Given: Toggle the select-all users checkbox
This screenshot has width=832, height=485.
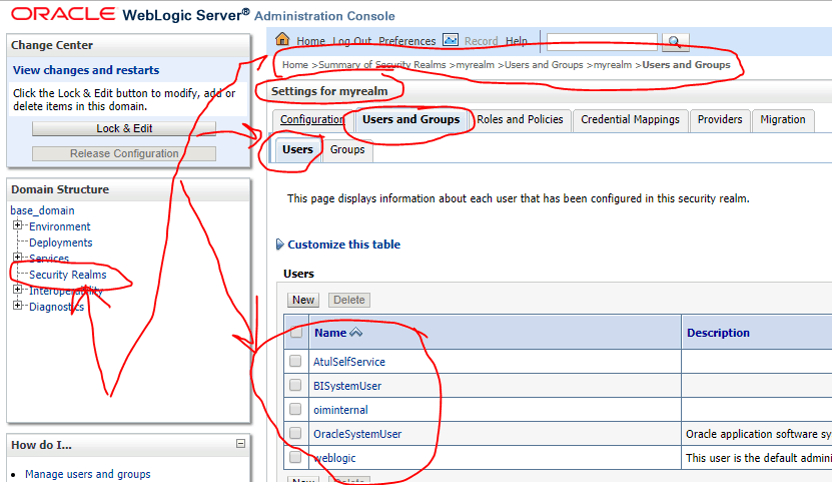Looking at the screenshot, I should 296,332.
